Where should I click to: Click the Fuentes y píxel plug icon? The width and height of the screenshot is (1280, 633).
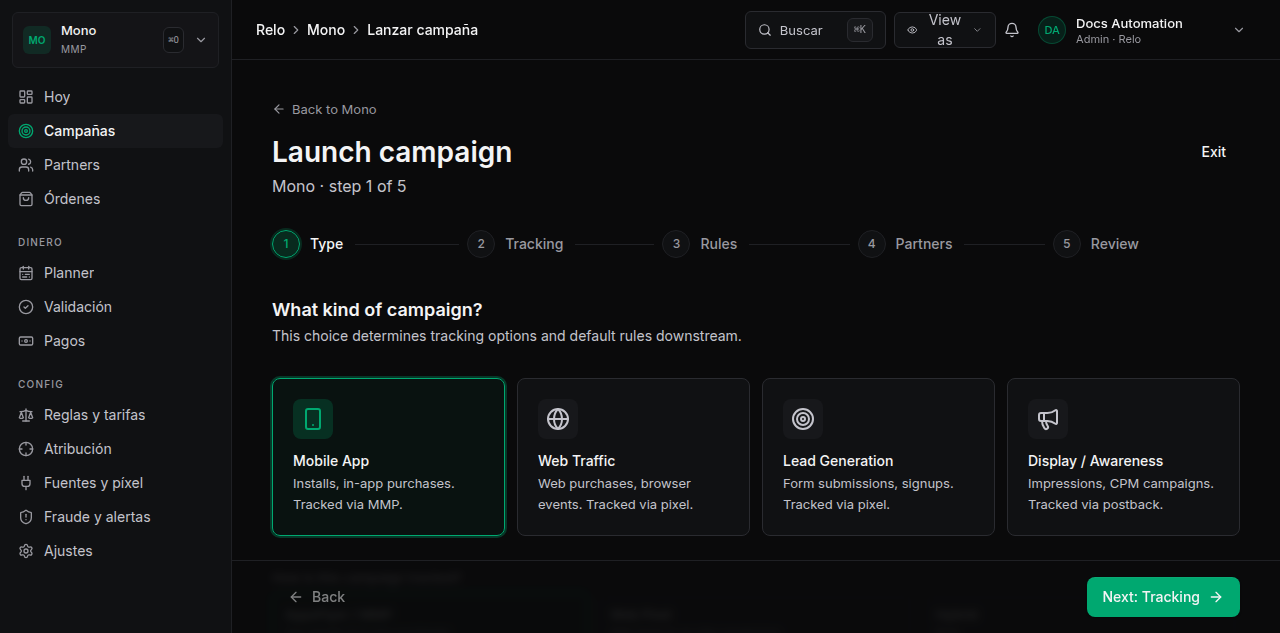26,483
